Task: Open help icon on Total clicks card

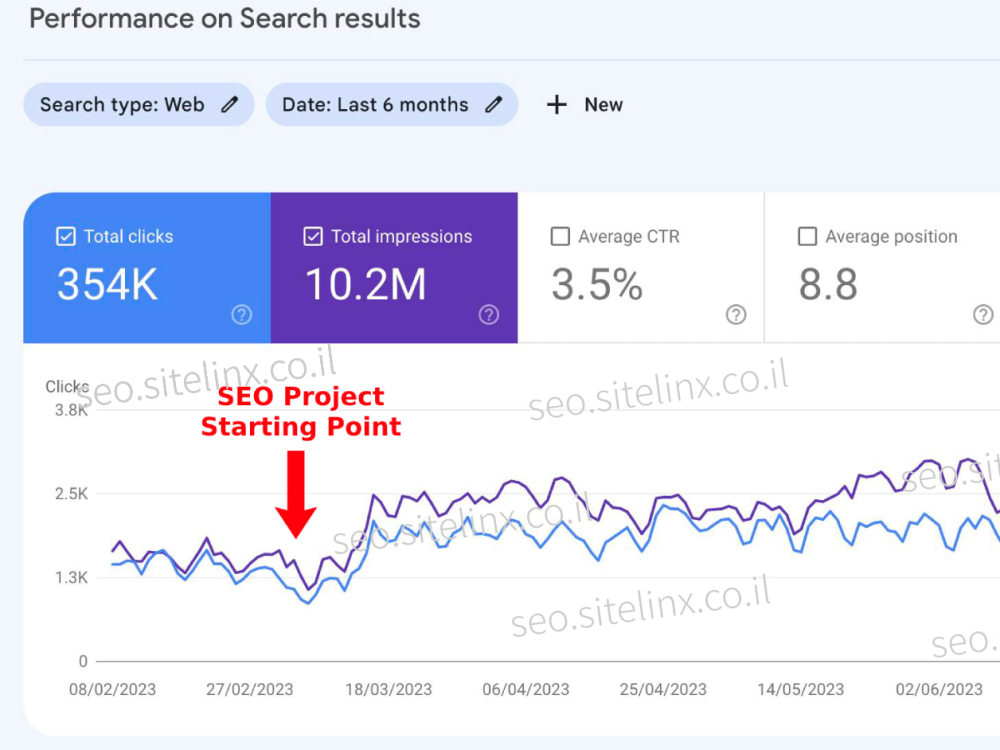Action: coord(242,314)
